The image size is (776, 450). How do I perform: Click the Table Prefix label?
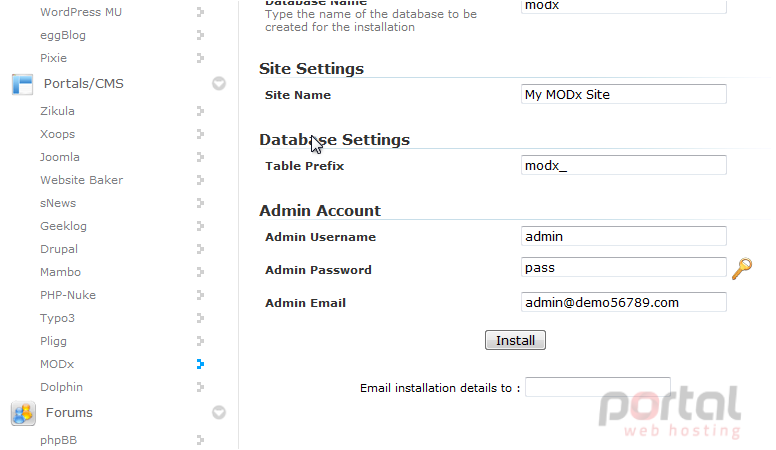304,166
